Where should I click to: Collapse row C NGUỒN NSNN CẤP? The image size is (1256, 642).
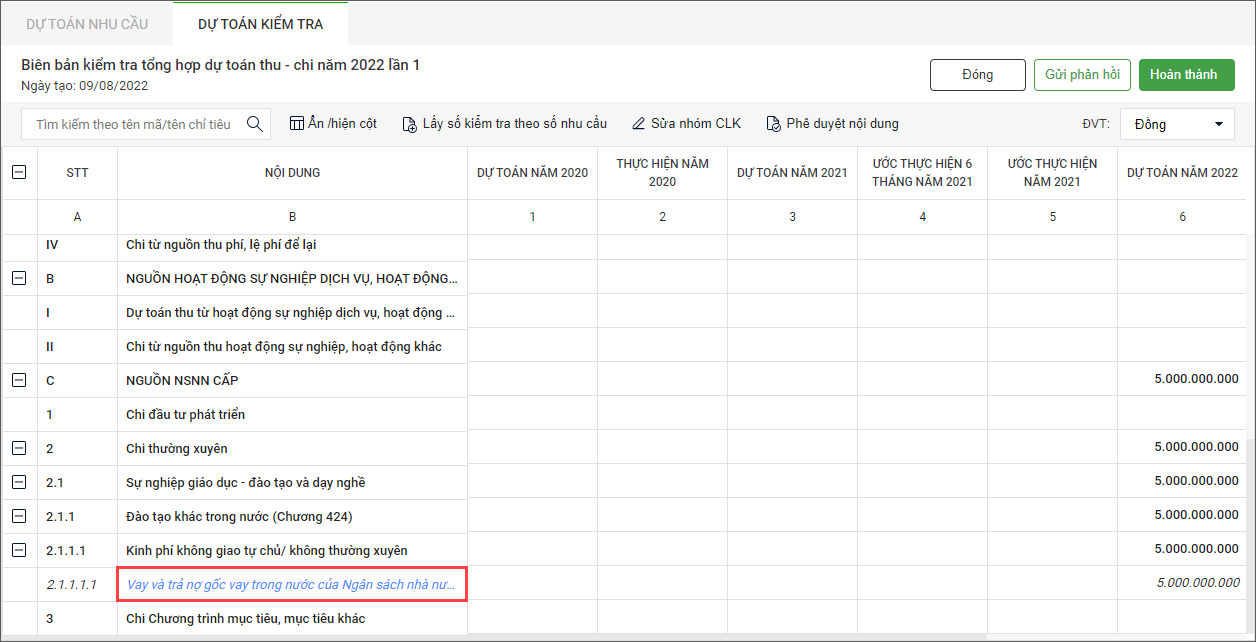(x=19, y=380)
